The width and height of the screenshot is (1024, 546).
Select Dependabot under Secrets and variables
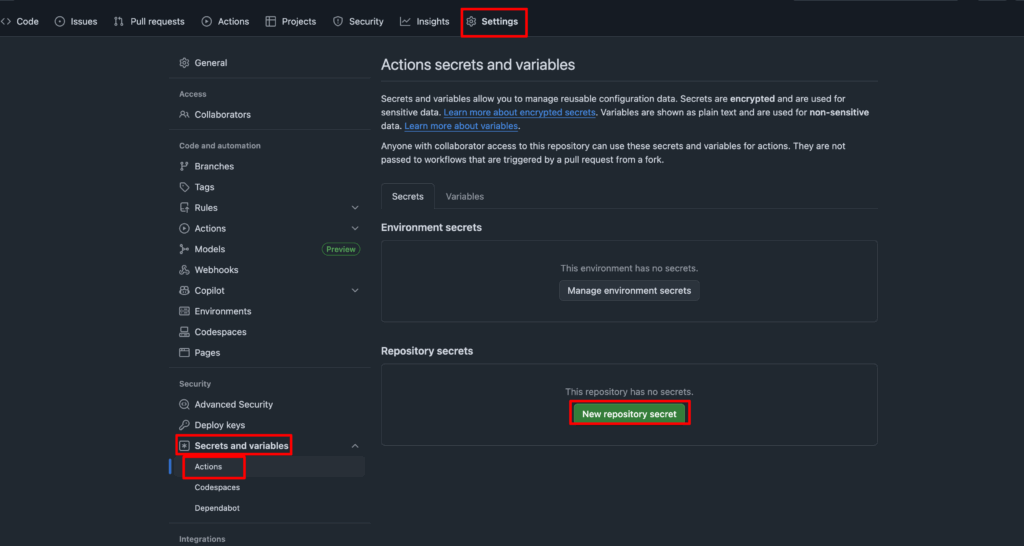coord(217,508)
